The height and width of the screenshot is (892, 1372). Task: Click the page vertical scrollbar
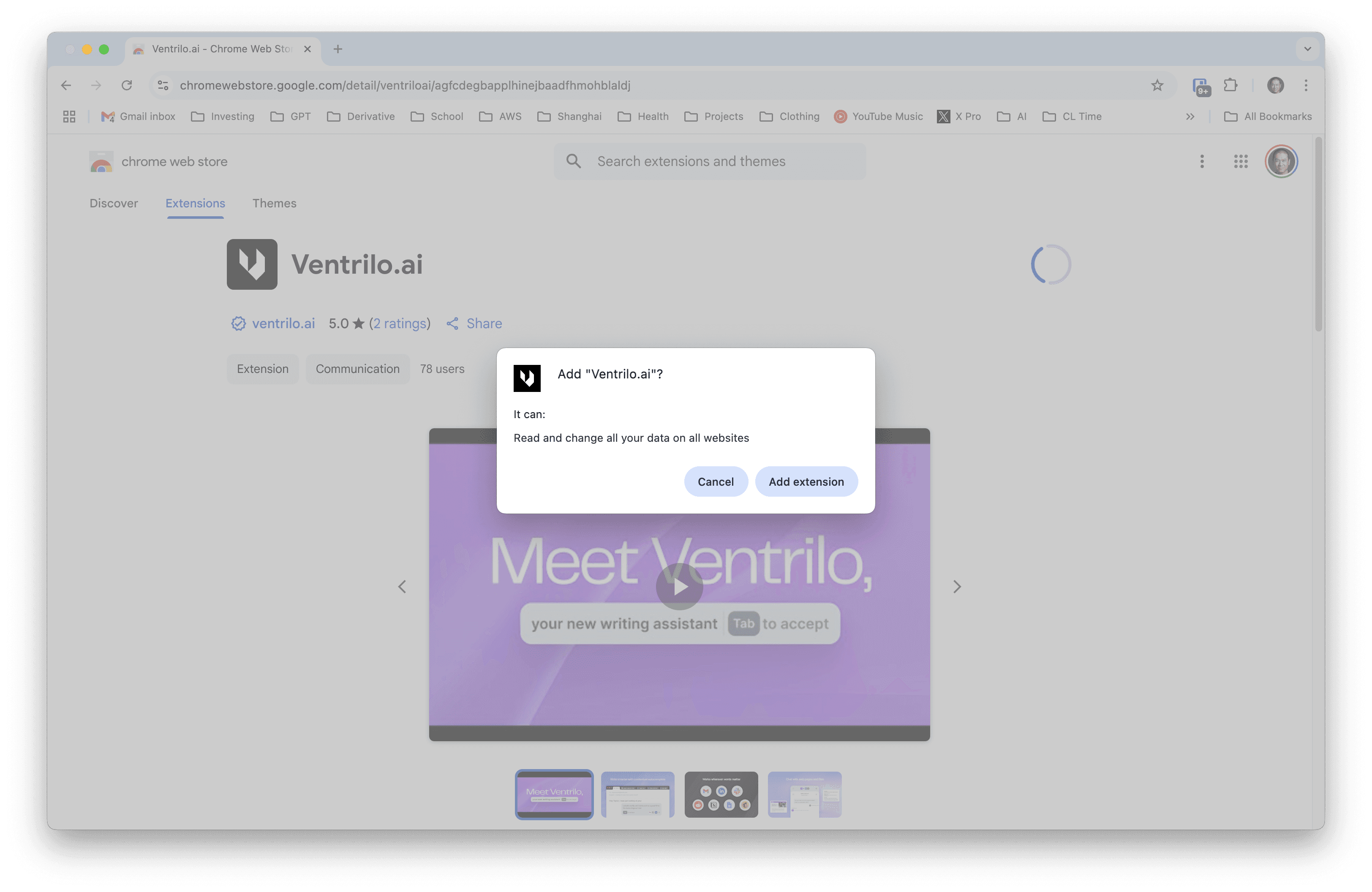point(1318,234)
